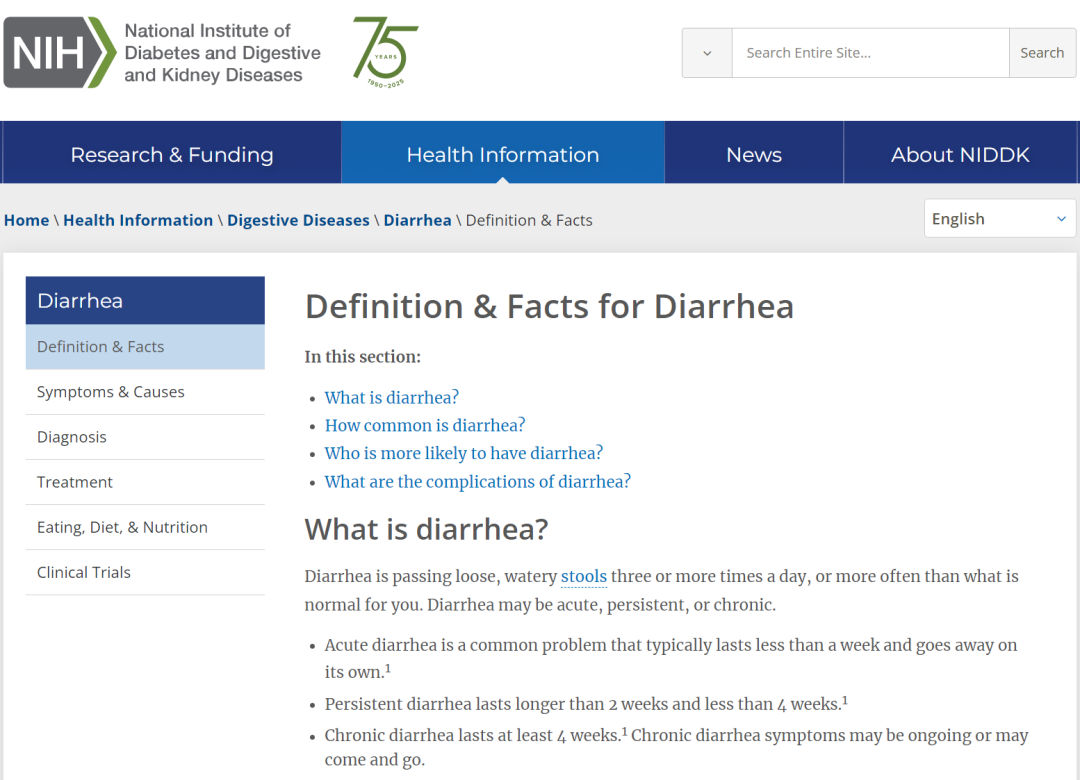Click the 'stools' glossary term link
The width and height of the screenshot is (1080, 780).
584,576
